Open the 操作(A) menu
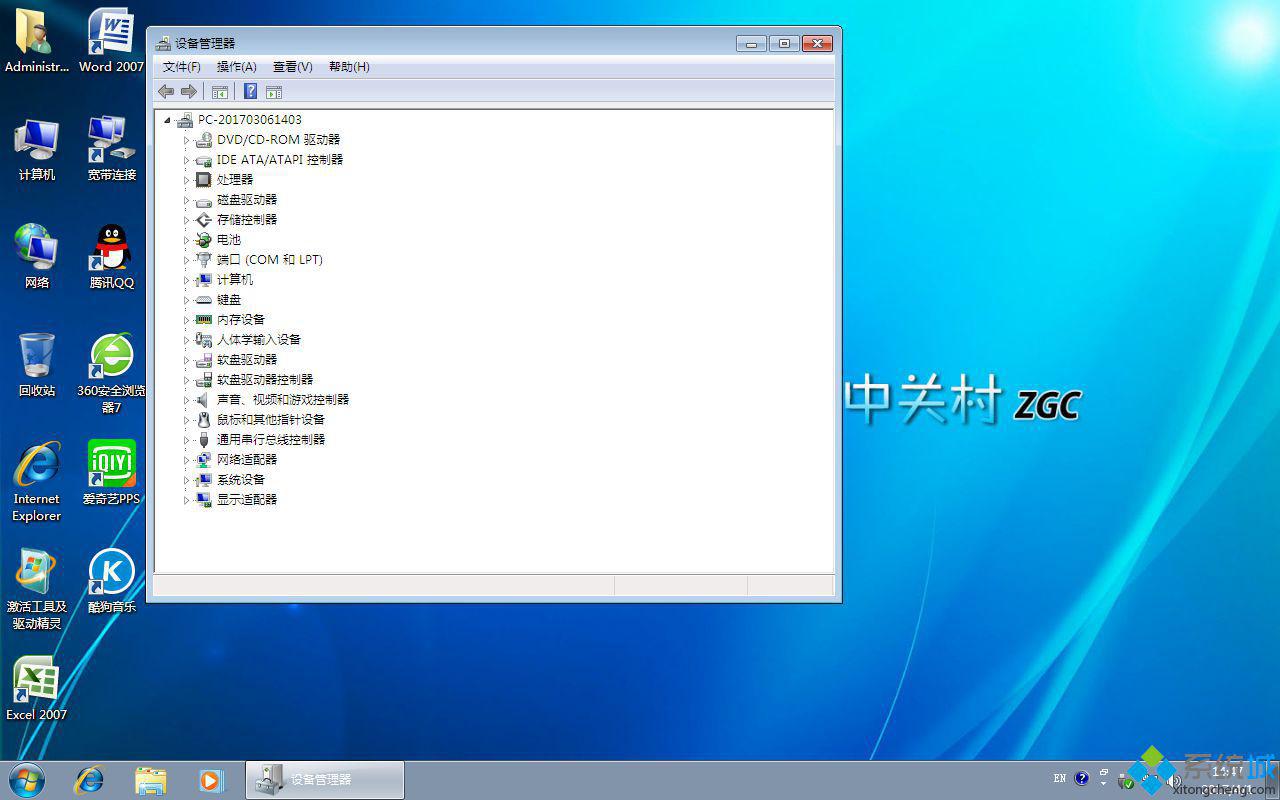1280x800 pixels. coord(237,67)
